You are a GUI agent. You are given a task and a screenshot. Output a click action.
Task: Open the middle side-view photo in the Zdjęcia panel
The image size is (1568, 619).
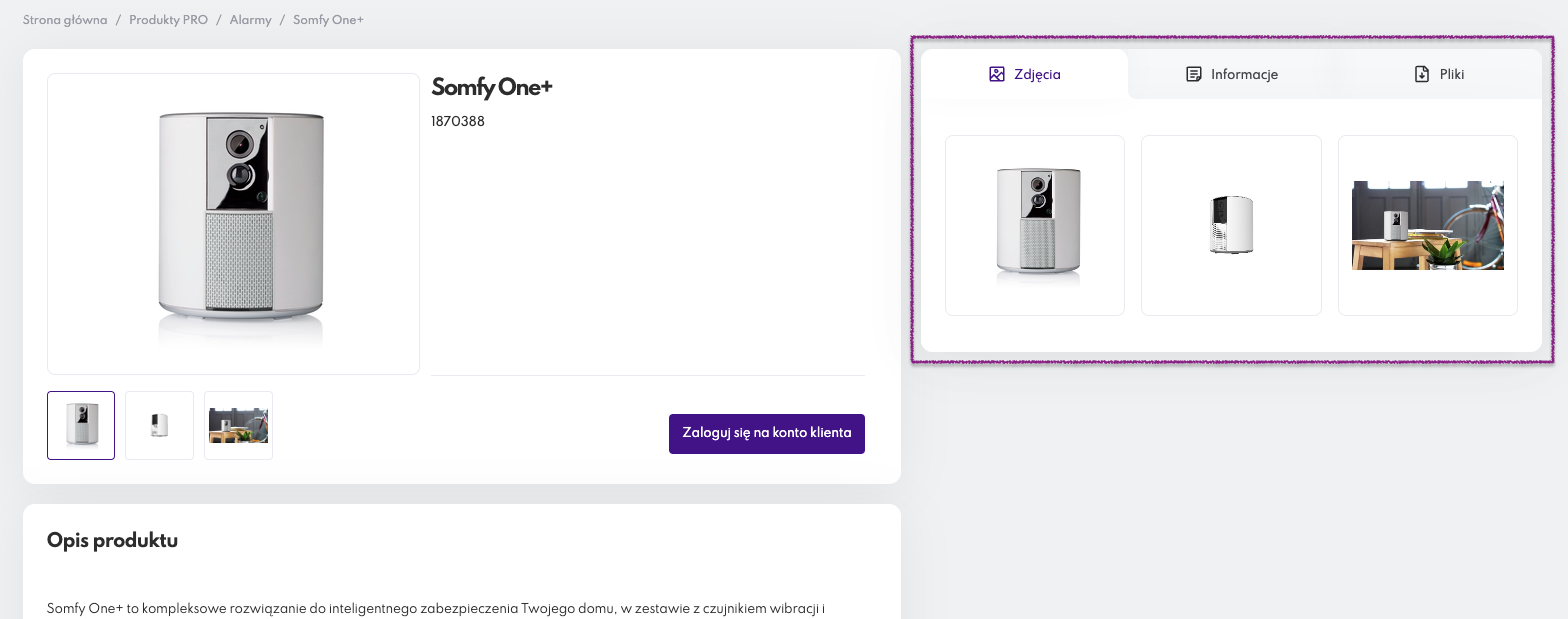(1231, 225)
